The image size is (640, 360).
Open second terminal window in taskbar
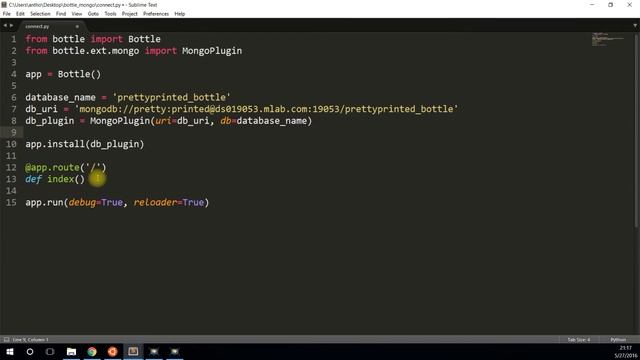click(175, 351)
